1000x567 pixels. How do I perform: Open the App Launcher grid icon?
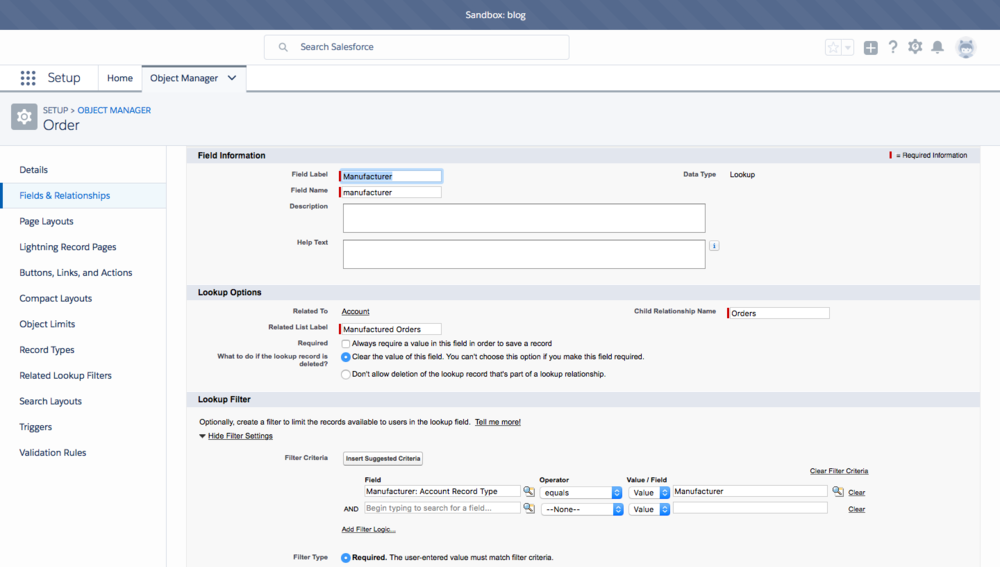click(28, 78)
